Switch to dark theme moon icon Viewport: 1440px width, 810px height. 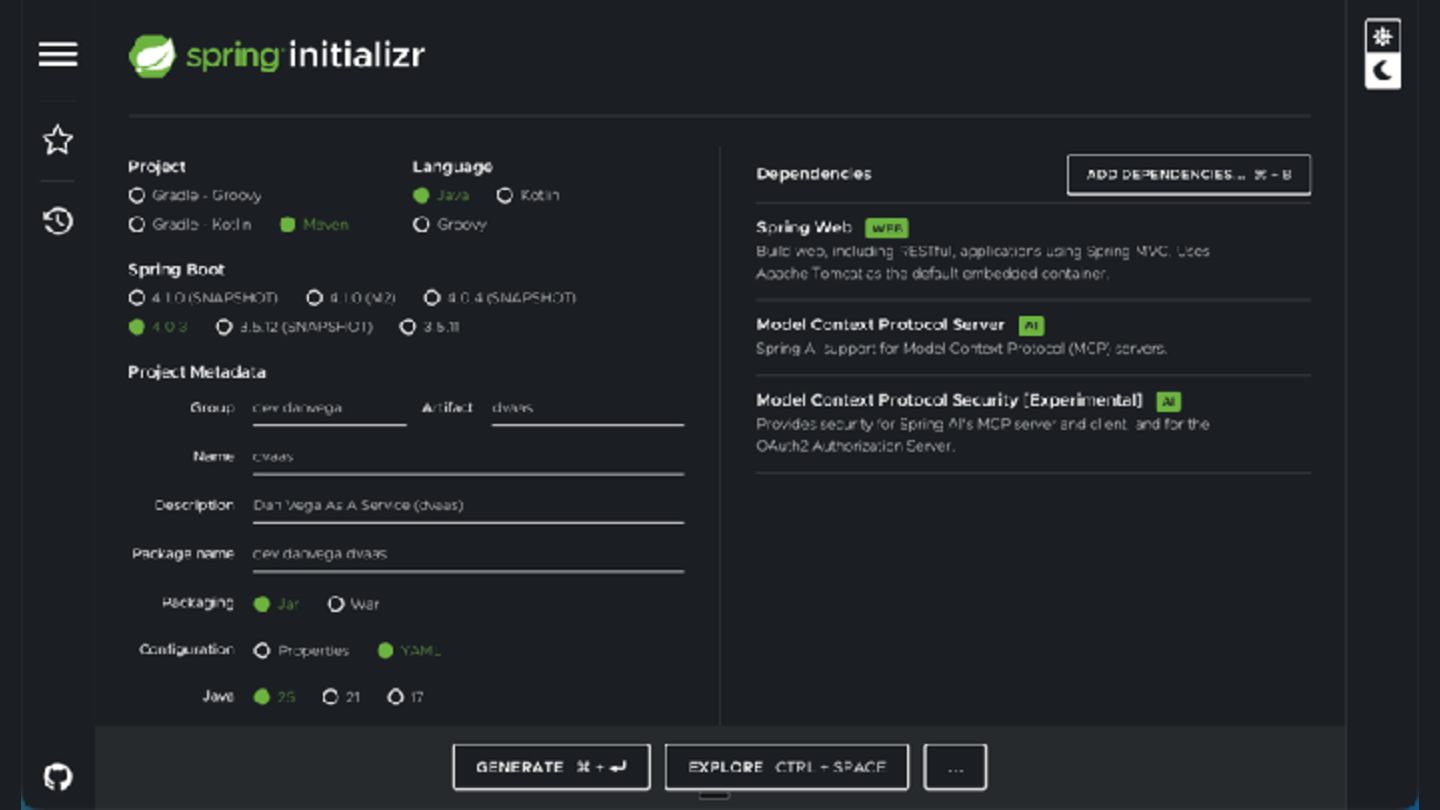[1383, 71]
